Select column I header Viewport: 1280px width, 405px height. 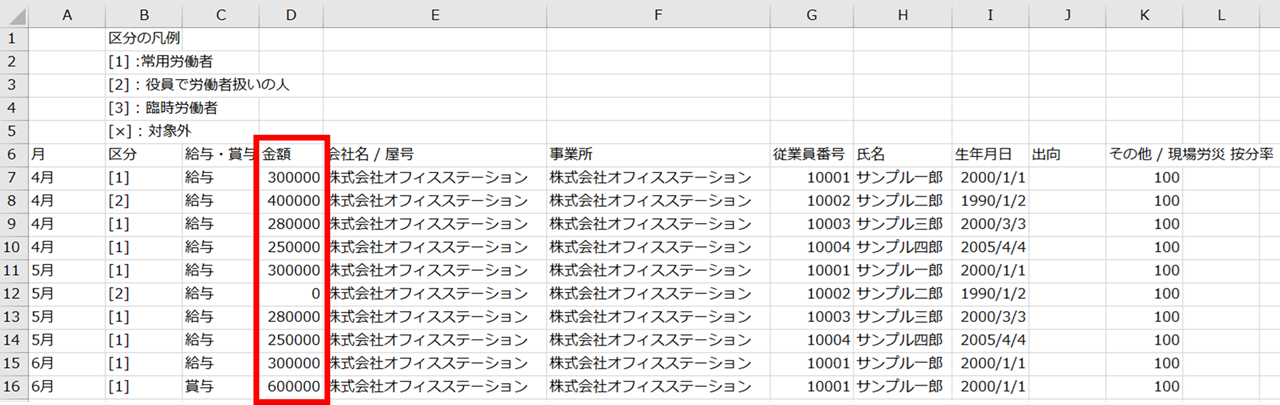point(990,14)
